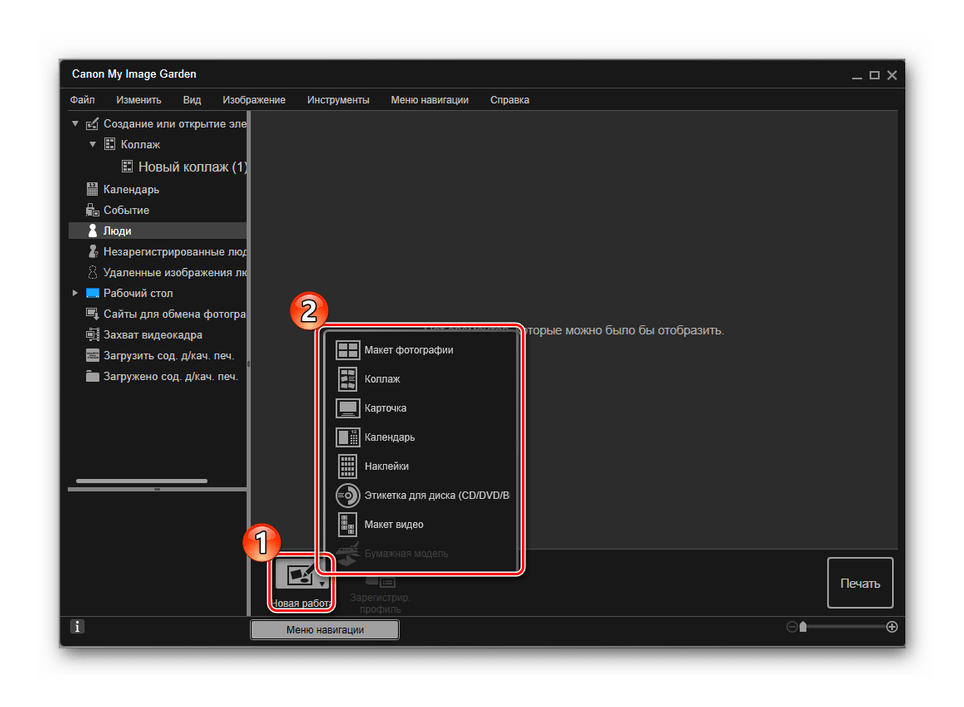Collapse the Коллаж tree branch
Image resolution: width=964 pixels, height=707 pixels.
(x=92, y=145)
